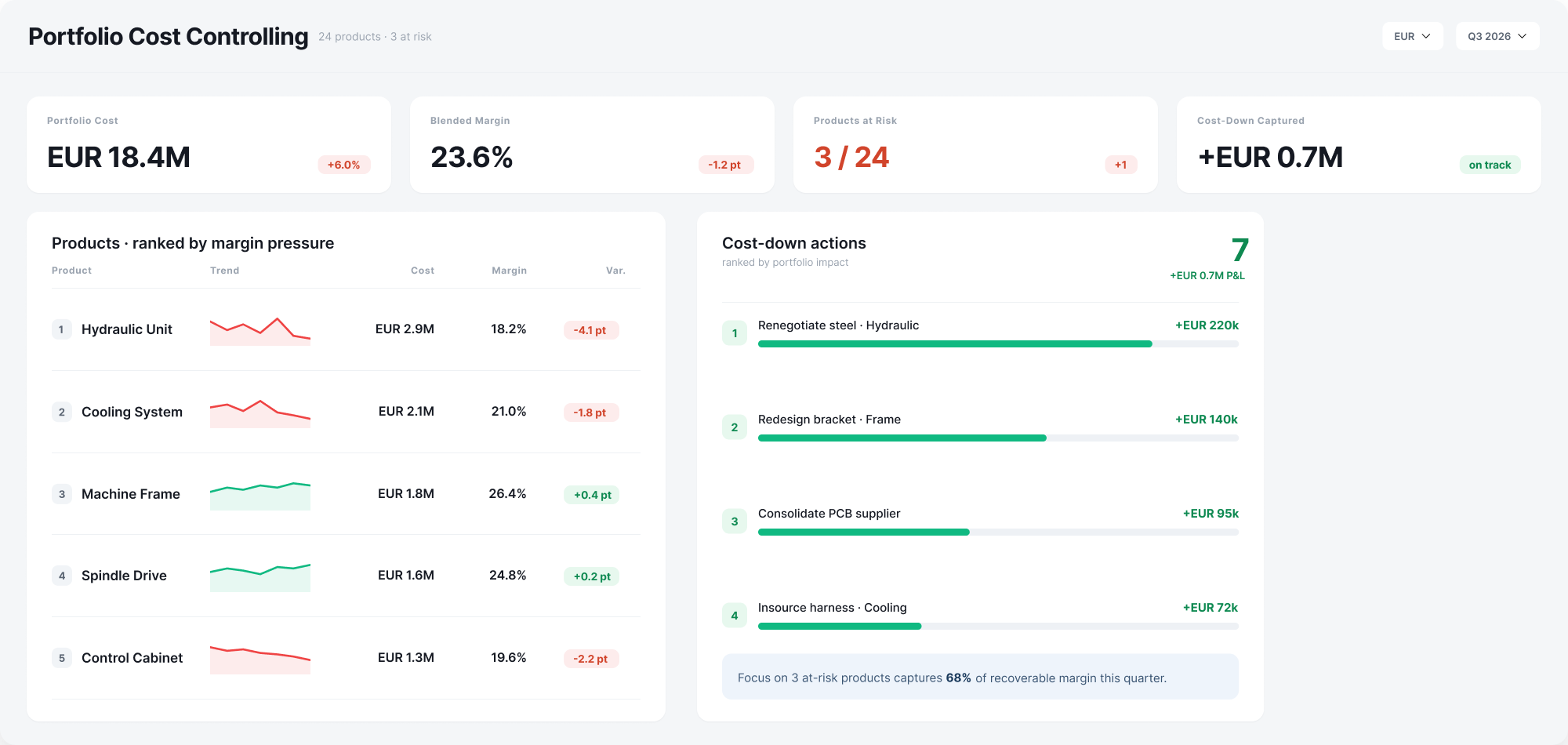Open the Control Cabinet product row
The height and width of the screenshot is (745, 1568).
(x=346, y=658)
